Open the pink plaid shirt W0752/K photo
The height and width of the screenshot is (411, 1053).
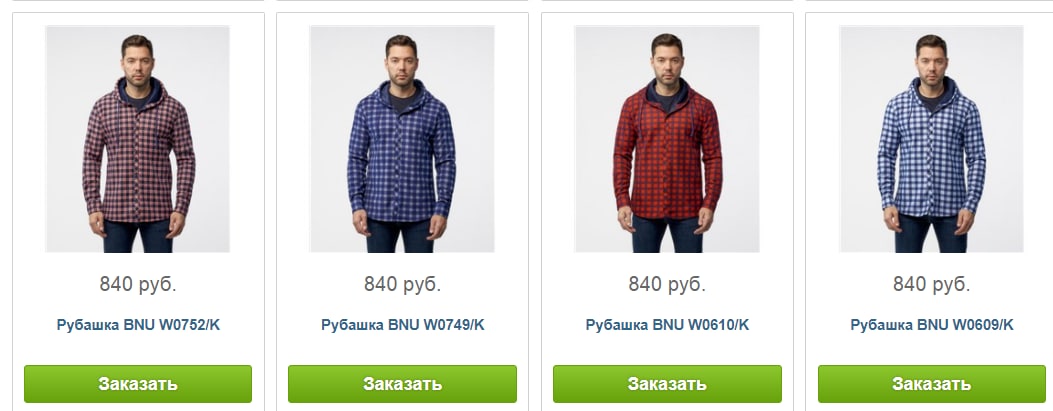coord(138,139)
